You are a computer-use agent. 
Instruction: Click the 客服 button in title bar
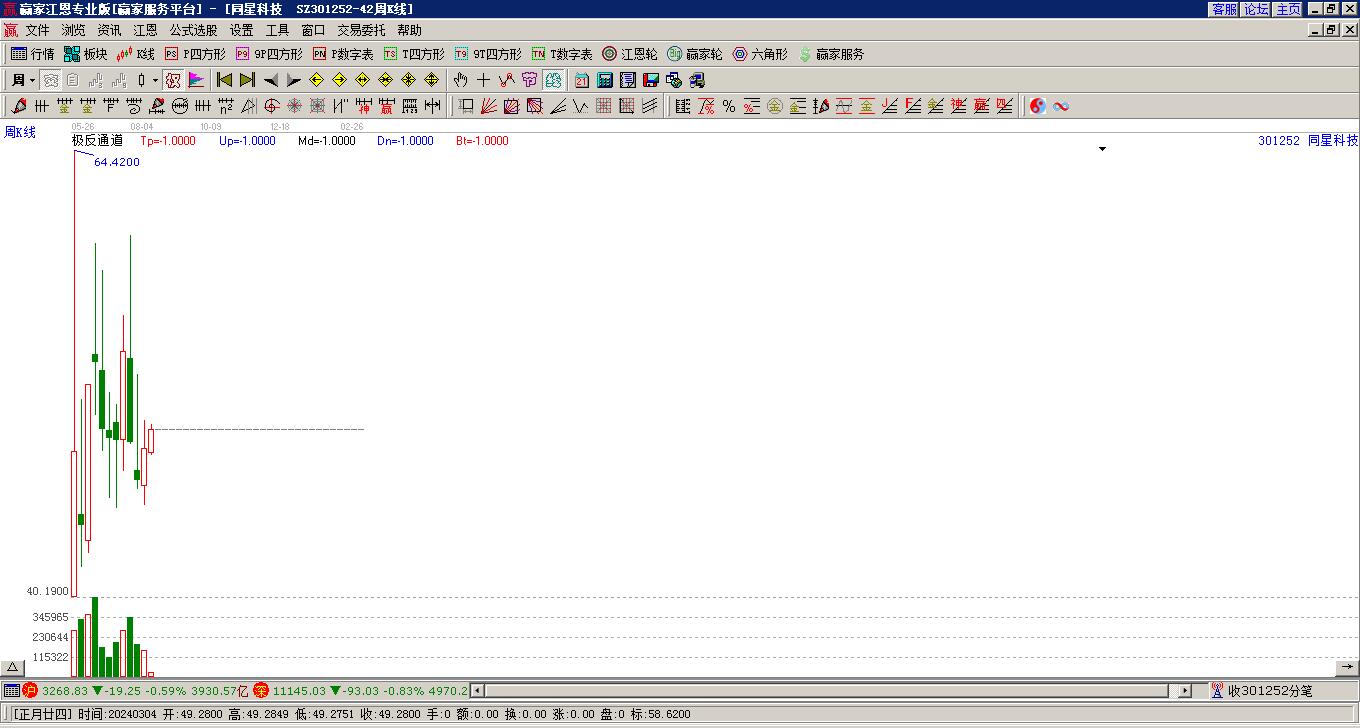click(x=1224, y=9)
